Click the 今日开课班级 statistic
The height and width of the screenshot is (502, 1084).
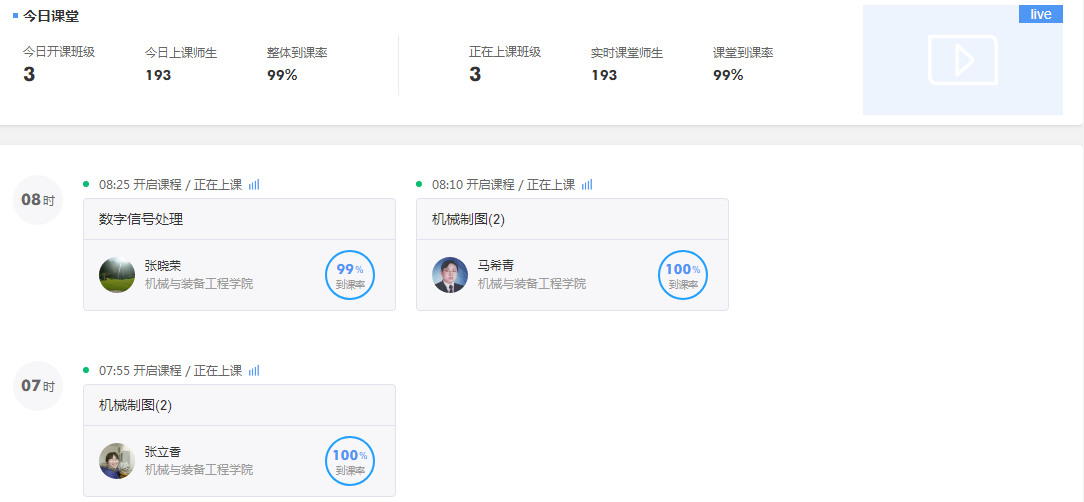click(59, 64)
